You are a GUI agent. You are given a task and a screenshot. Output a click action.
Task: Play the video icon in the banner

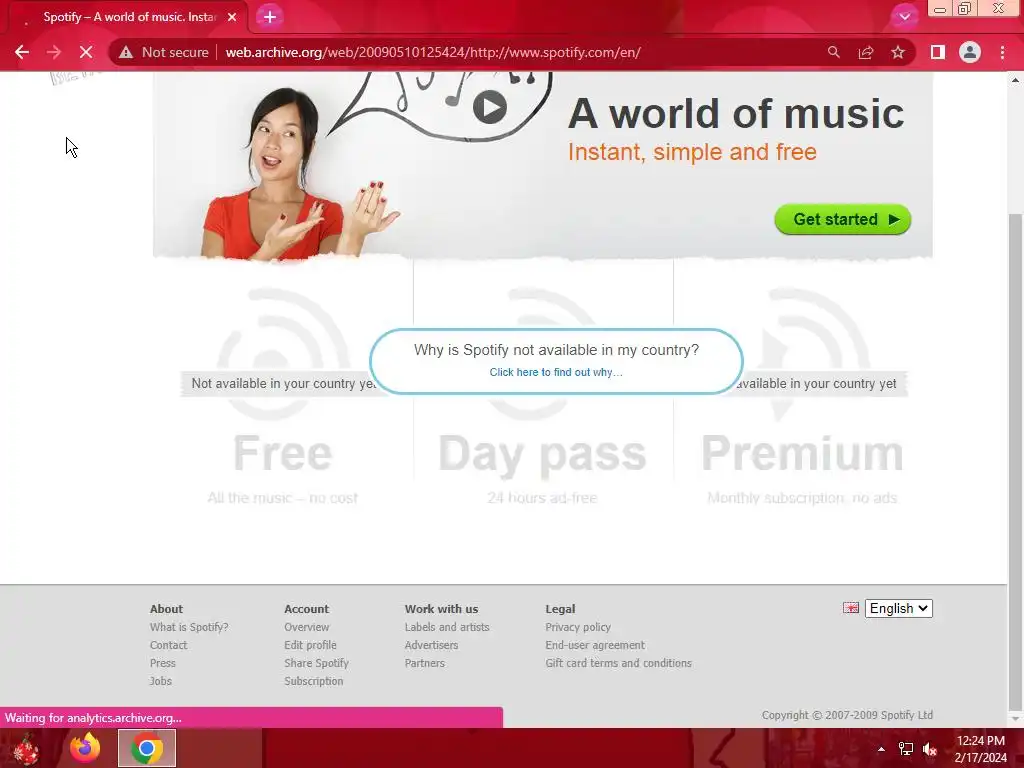490,107
